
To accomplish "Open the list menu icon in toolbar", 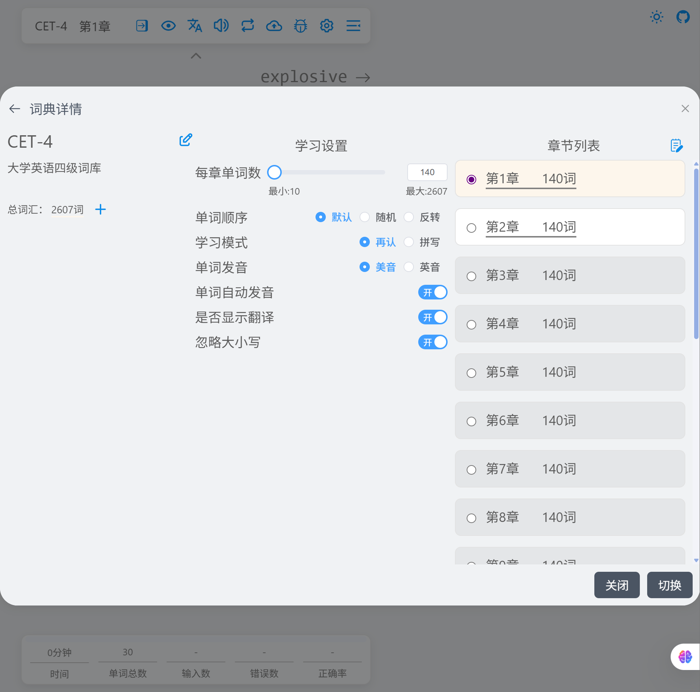I will click(x=353, y=26).
